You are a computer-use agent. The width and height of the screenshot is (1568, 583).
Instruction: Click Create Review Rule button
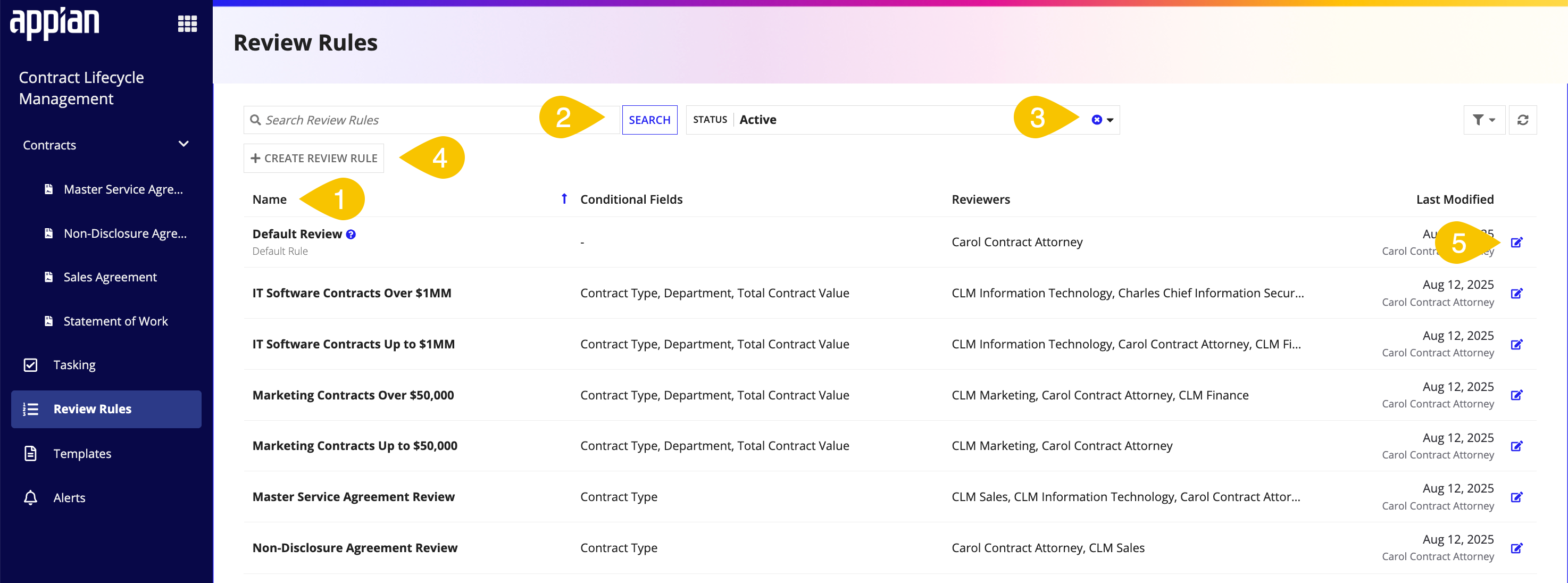(313, 158)
